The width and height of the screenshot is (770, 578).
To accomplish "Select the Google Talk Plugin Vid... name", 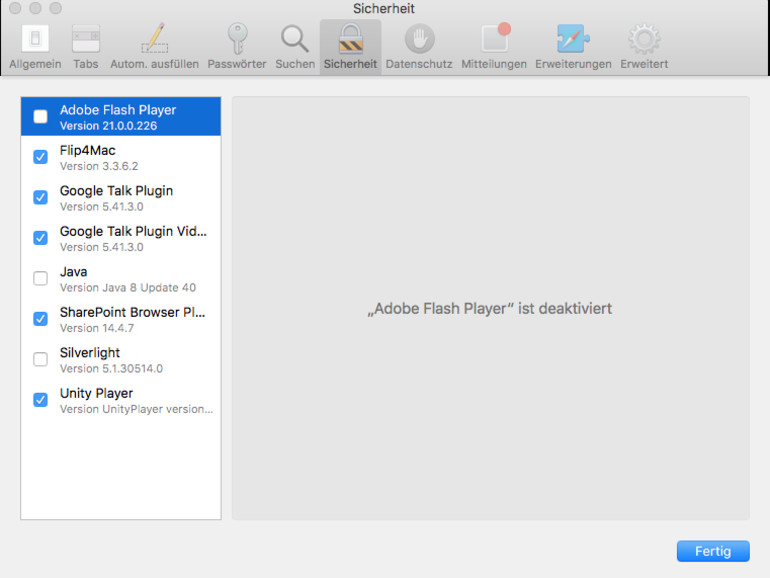I will point(133,231).
